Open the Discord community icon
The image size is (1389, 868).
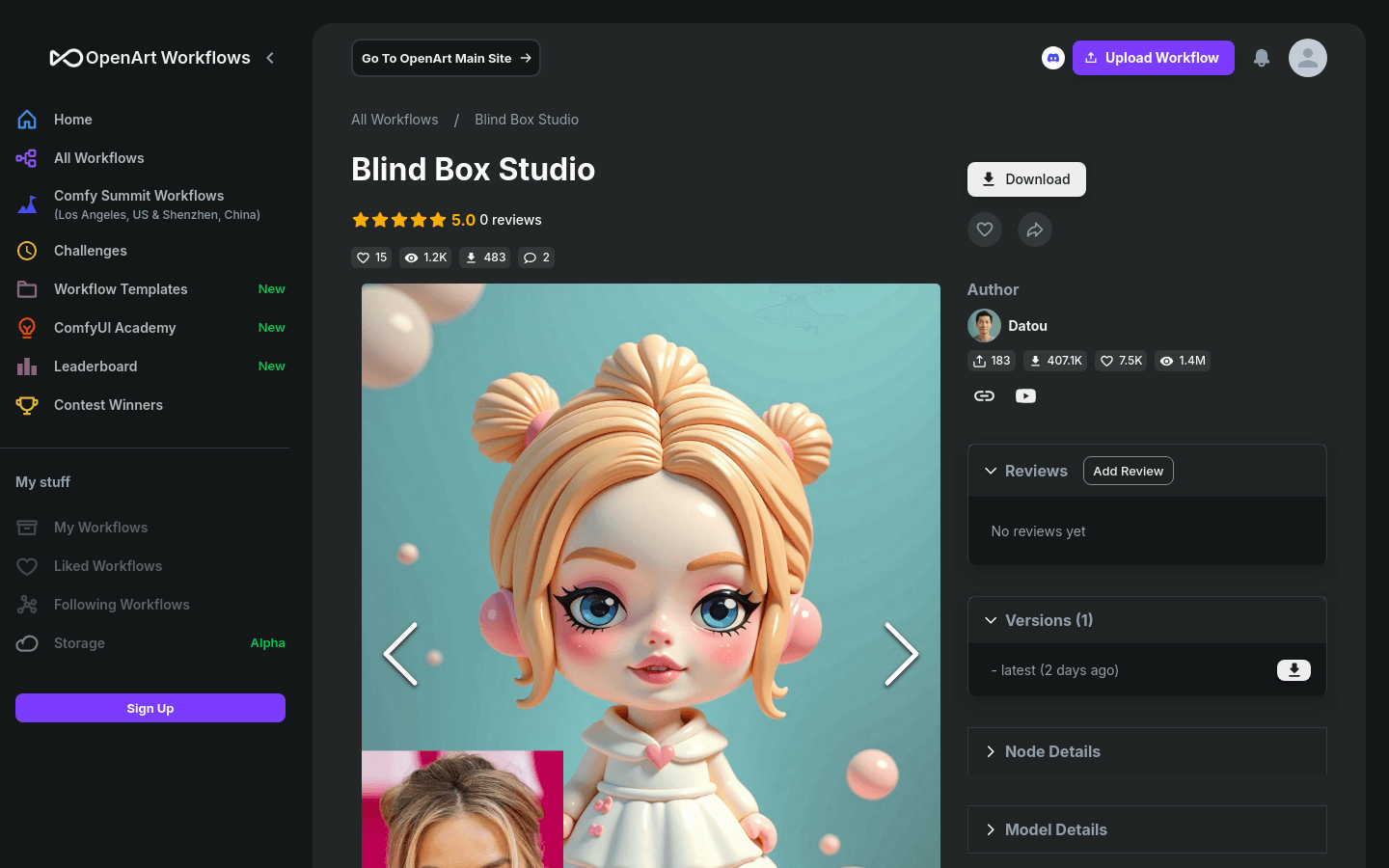(x=1053, y=58)
